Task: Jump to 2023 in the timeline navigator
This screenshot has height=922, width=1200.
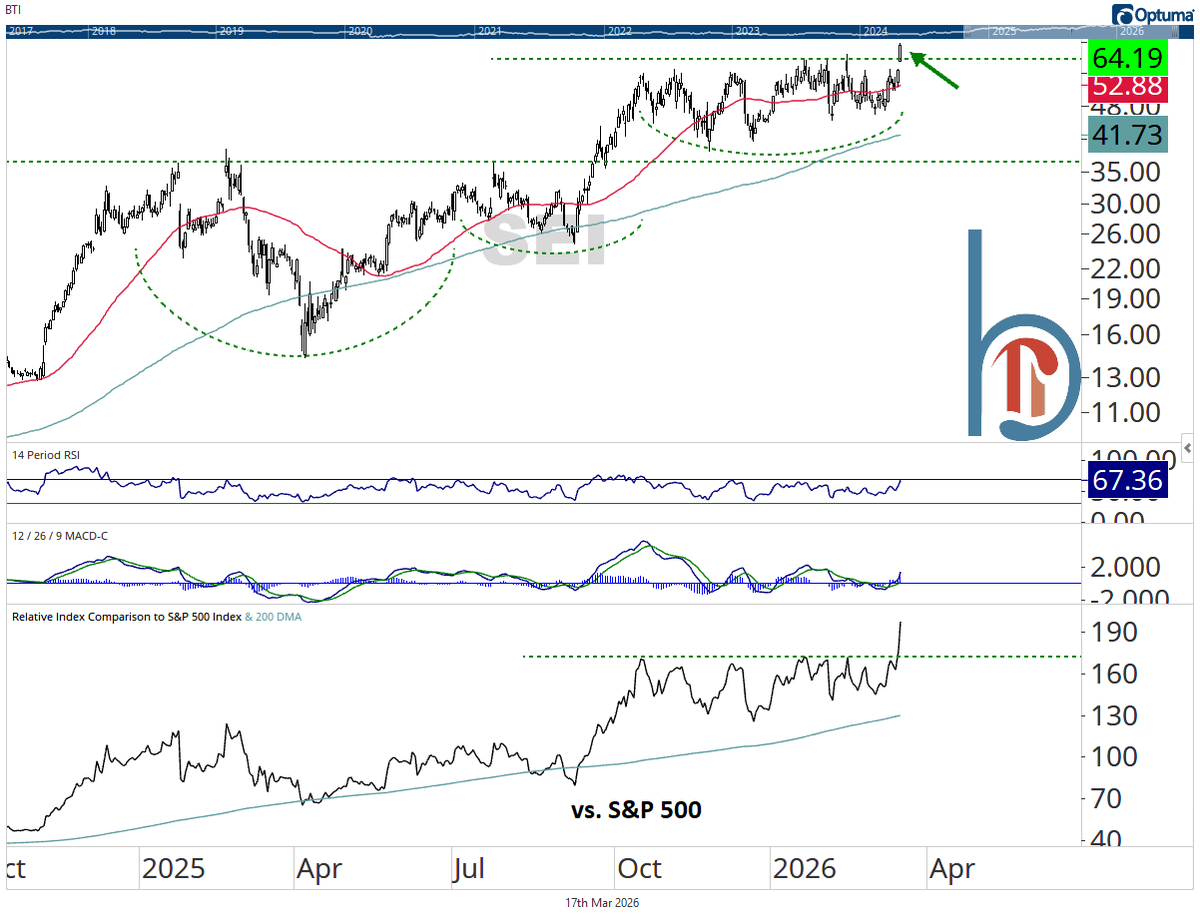Action: (747, 31)
